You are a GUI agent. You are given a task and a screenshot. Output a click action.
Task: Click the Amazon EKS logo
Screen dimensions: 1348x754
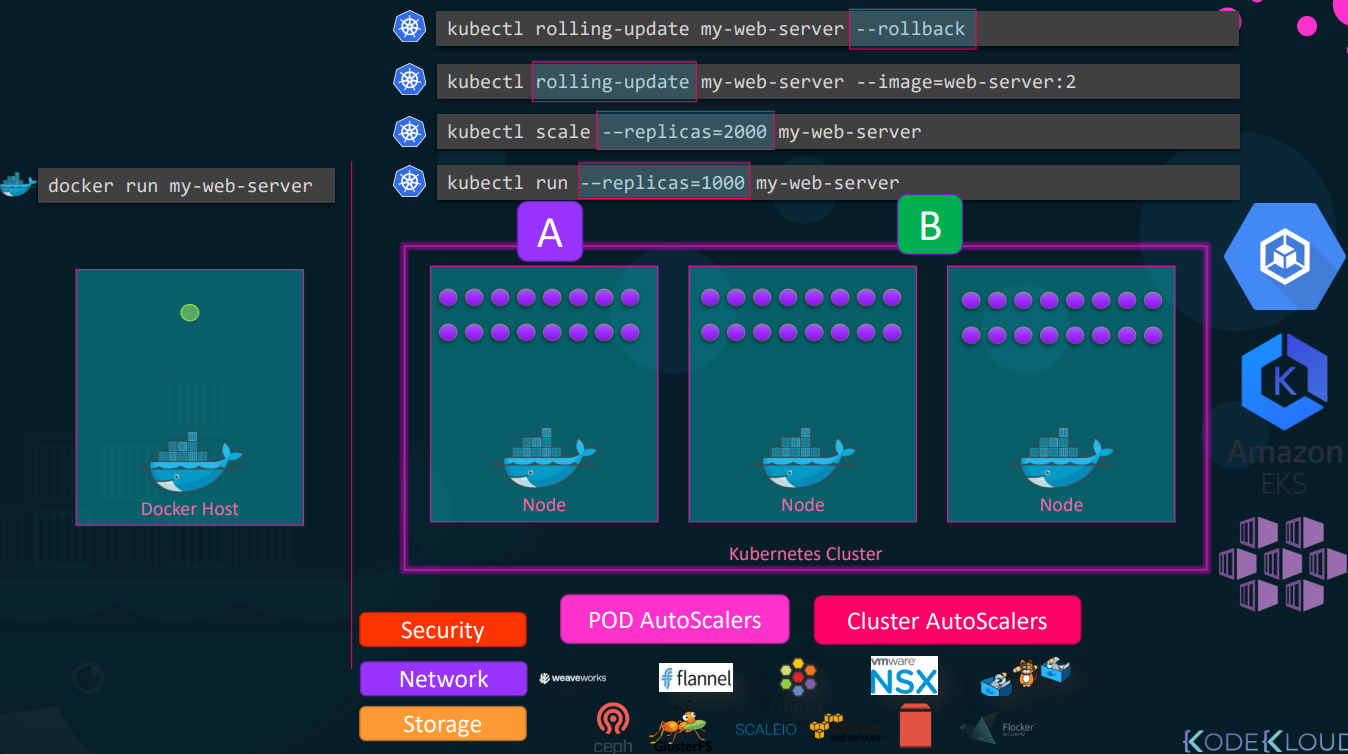[x=1285, y=467]
